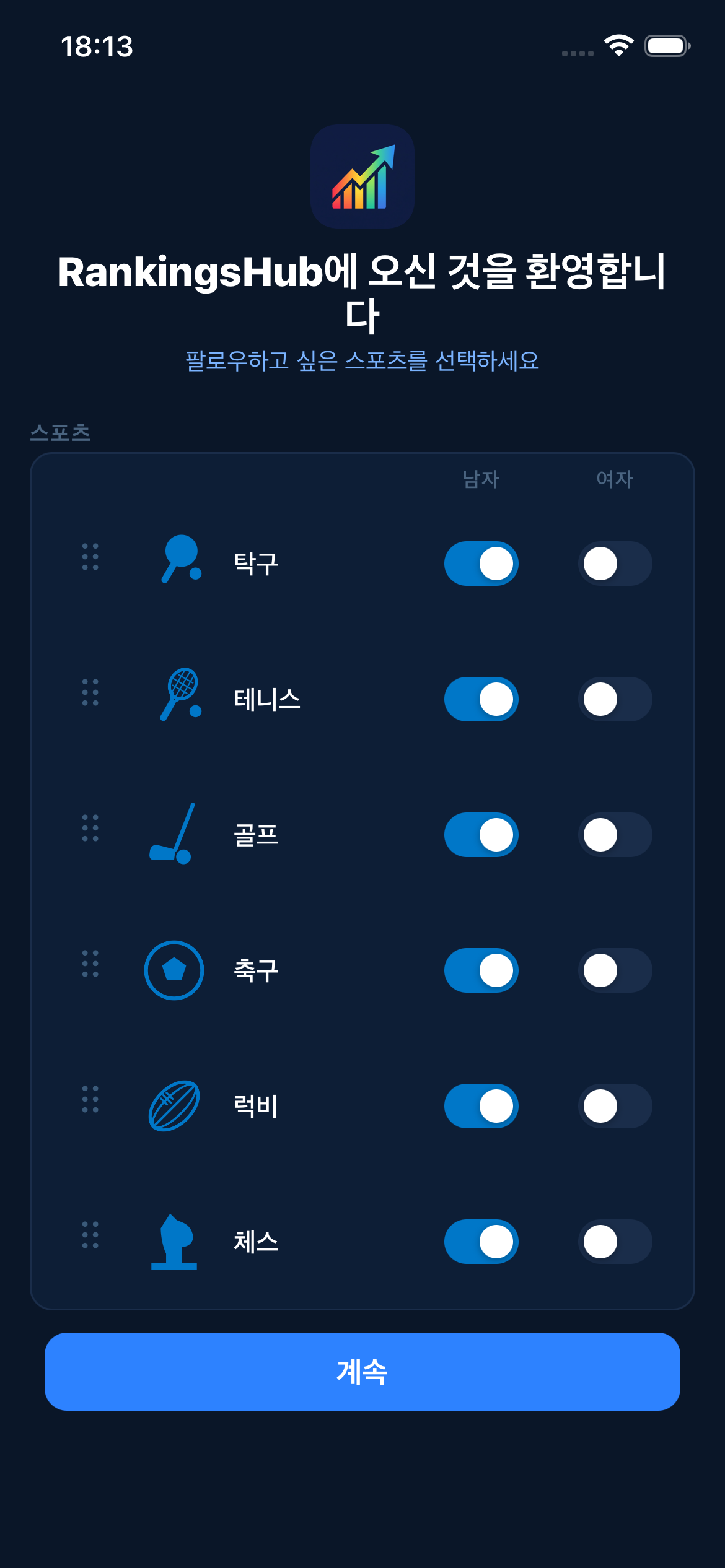Tap the soccer ball icon

point(174,970)
